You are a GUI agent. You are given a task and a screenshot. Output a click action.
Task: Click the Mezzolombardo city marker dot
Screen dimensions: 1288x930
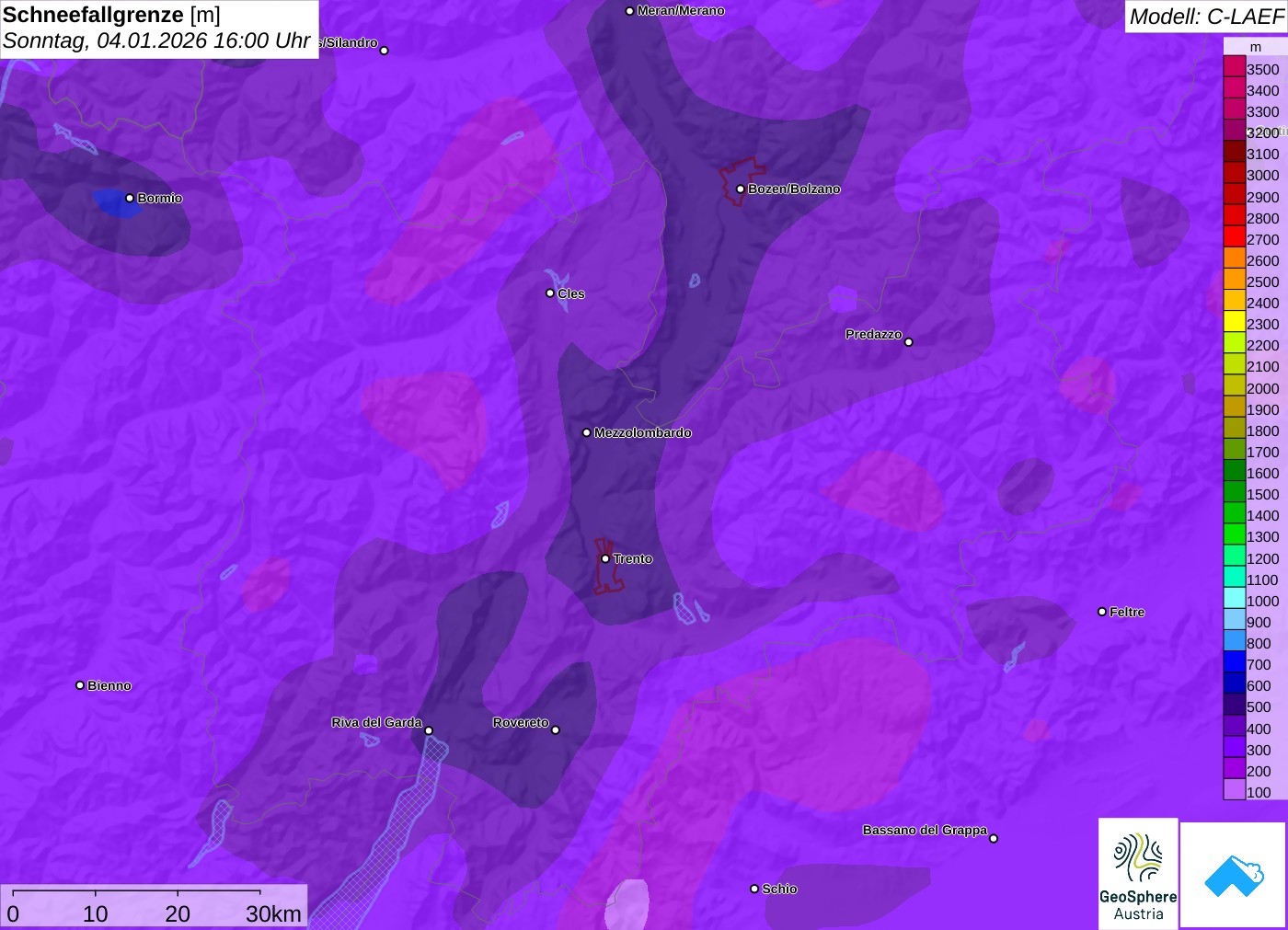point(587,432)
